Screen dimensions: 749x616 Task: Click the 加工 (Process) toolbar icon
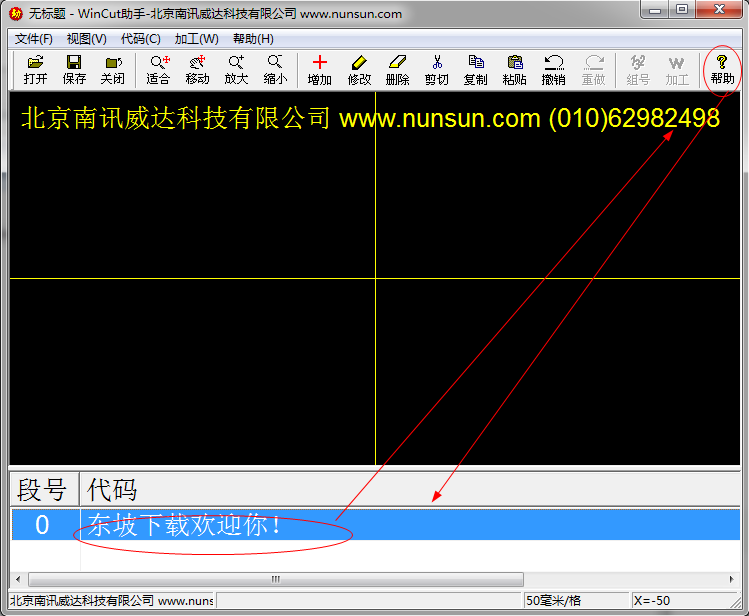(x=677, y=70)
